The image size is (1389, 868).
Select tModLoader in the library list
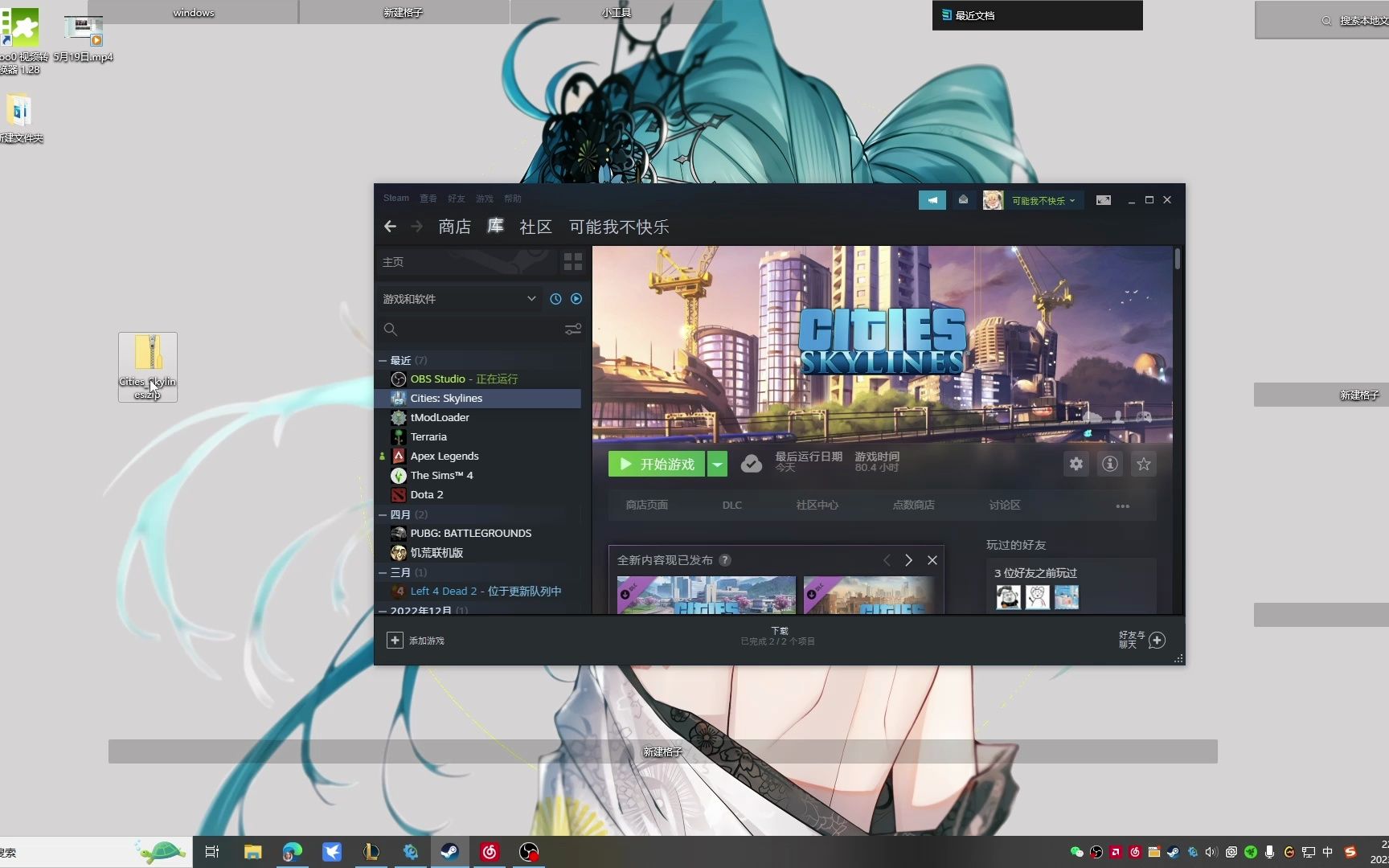tap(479, 417)
